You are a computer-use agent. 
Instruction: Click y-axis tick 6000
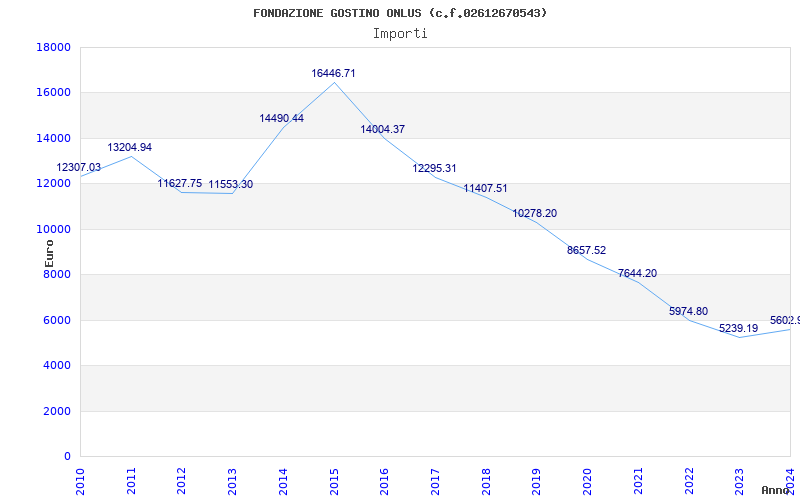57,320
